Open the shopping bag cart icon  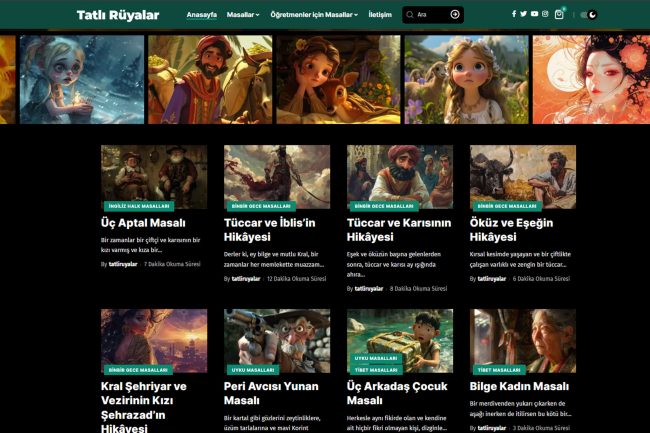tap(559, 14)
